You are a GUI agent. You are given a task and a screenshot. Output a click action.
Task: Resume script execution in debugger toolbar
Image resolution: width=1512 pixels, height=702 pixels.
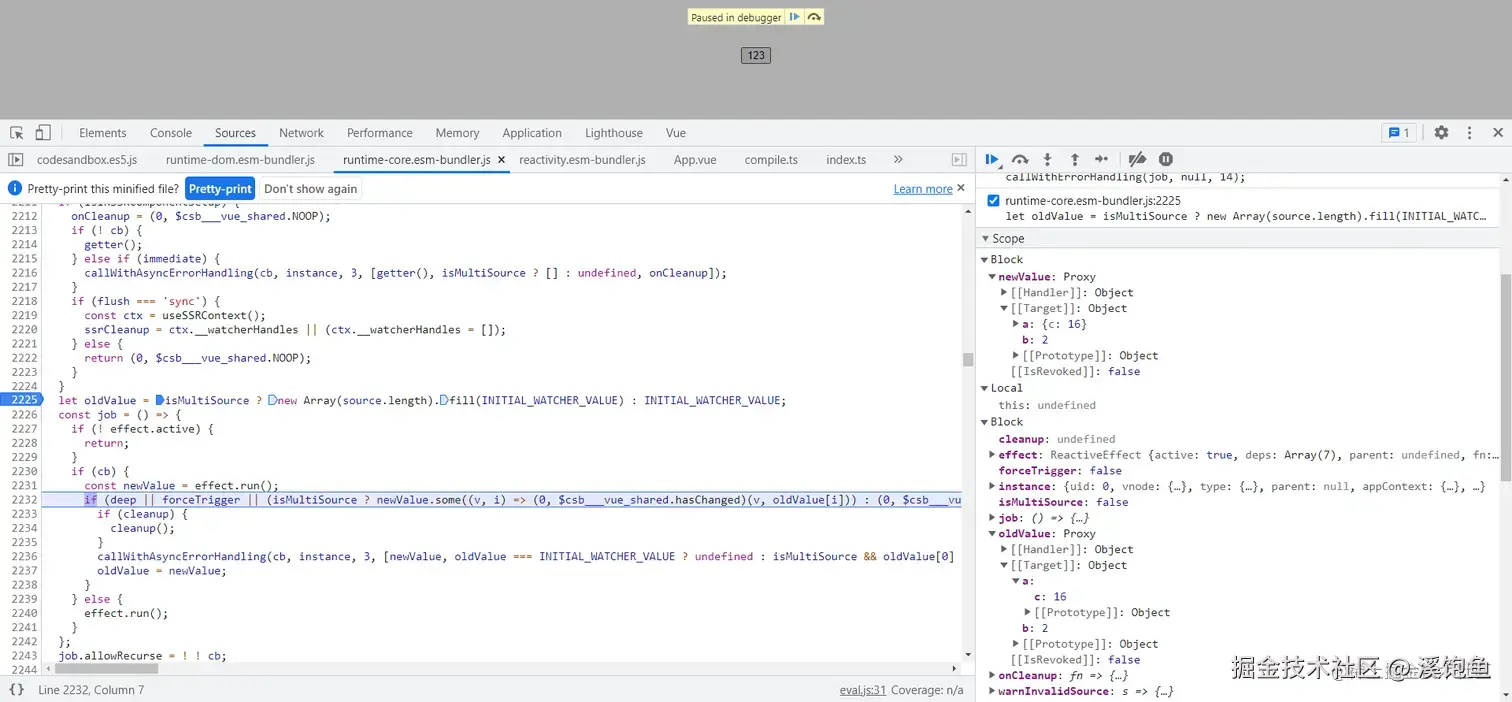coord(992,159)
